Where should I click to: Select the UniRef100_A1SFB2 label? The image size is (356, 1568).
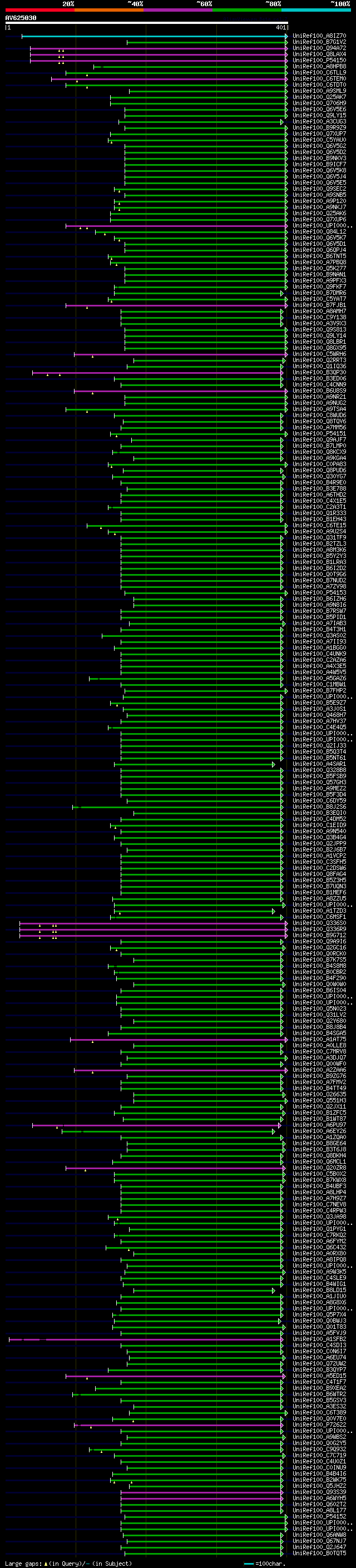tap(319, 1339)
